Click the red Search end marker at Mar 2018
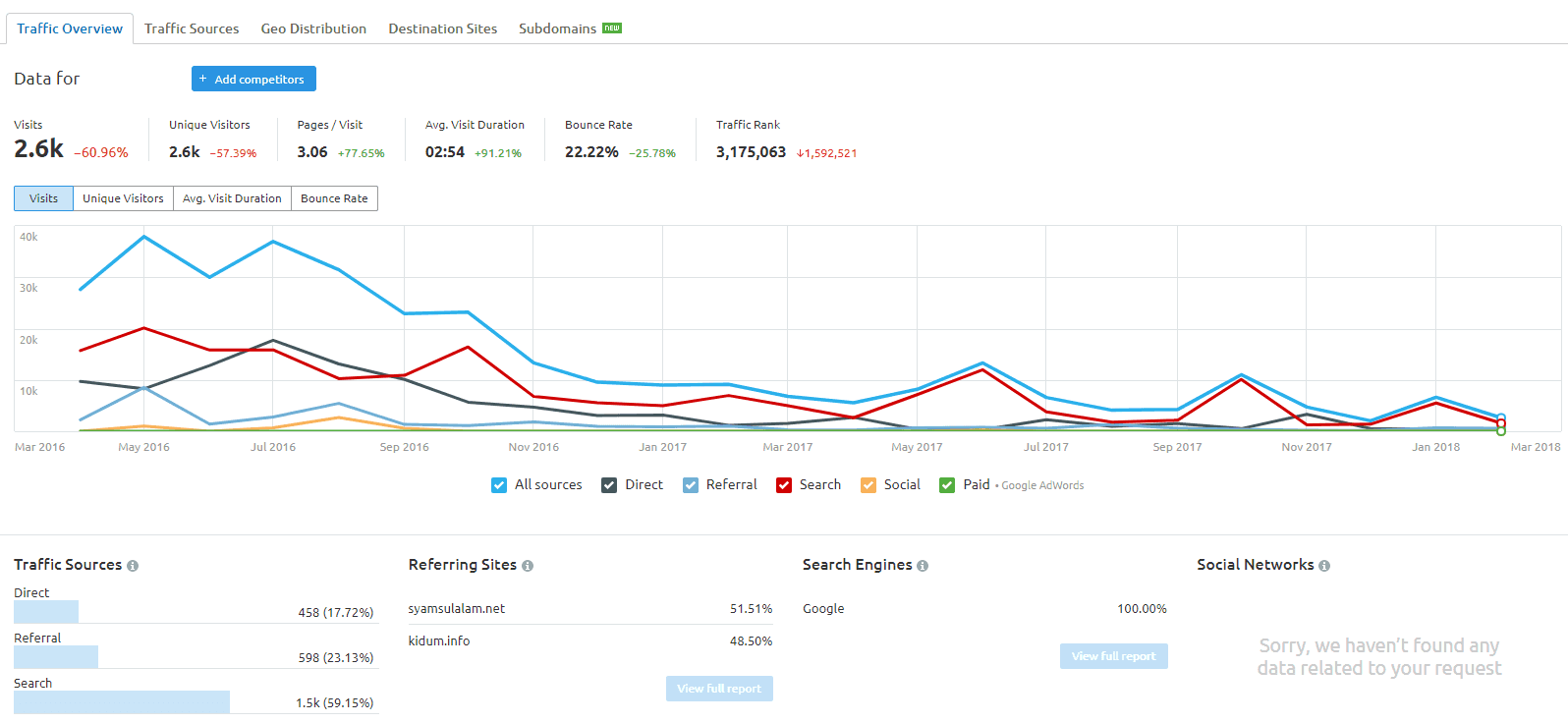The image size is (1568, 723). click(x=1501, y=423)
